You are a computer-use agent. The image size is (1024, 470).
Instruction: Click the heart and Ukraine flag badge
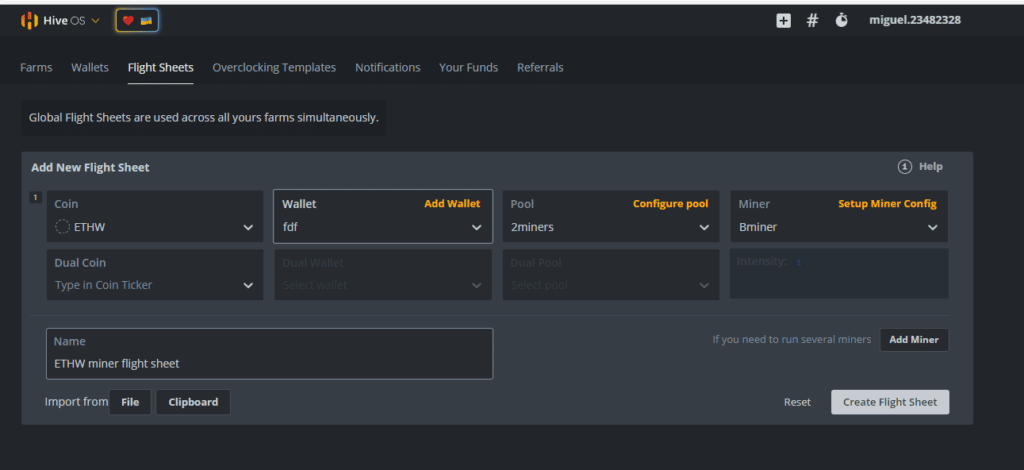pyautogui.click(x=137, y=21)
